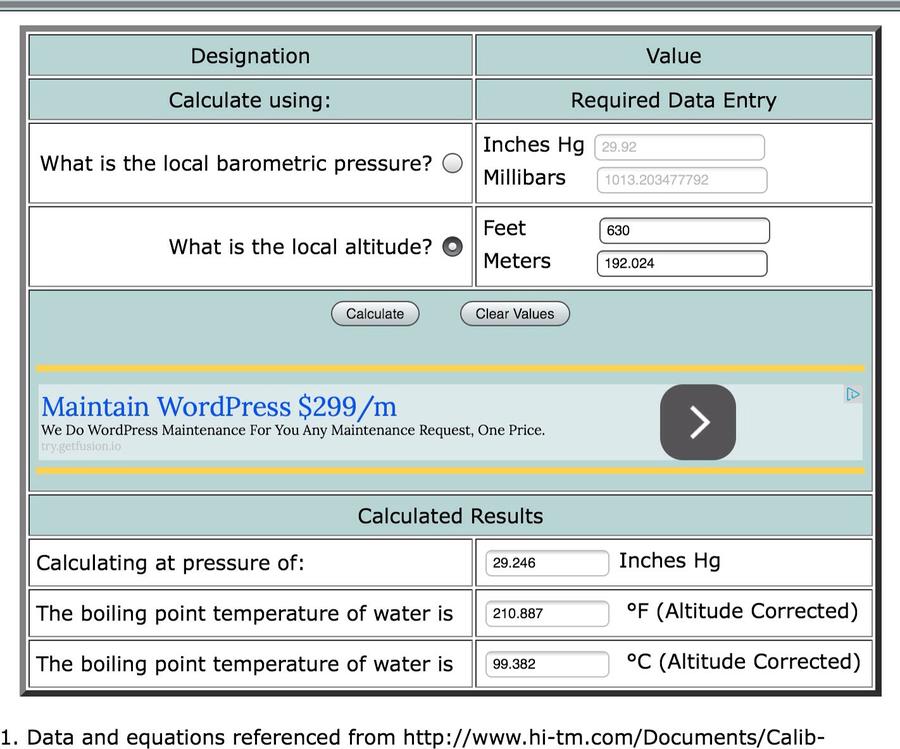Click the "What is the local altitude?" label

tap(300, 247)
